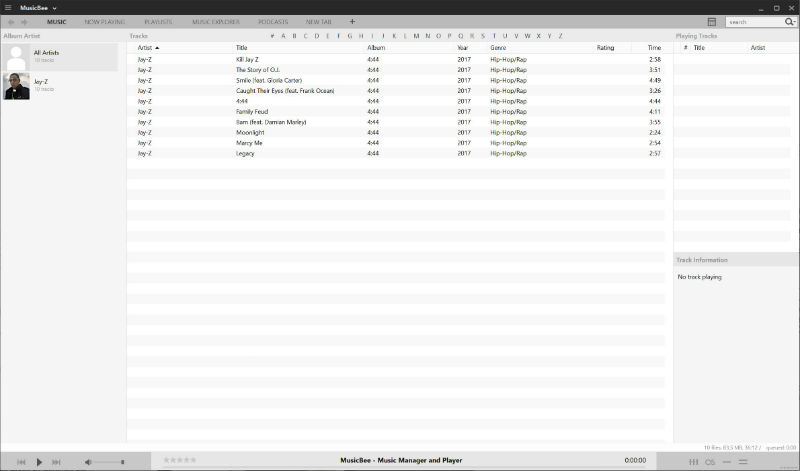Click the Album Artist panel header

21,36
